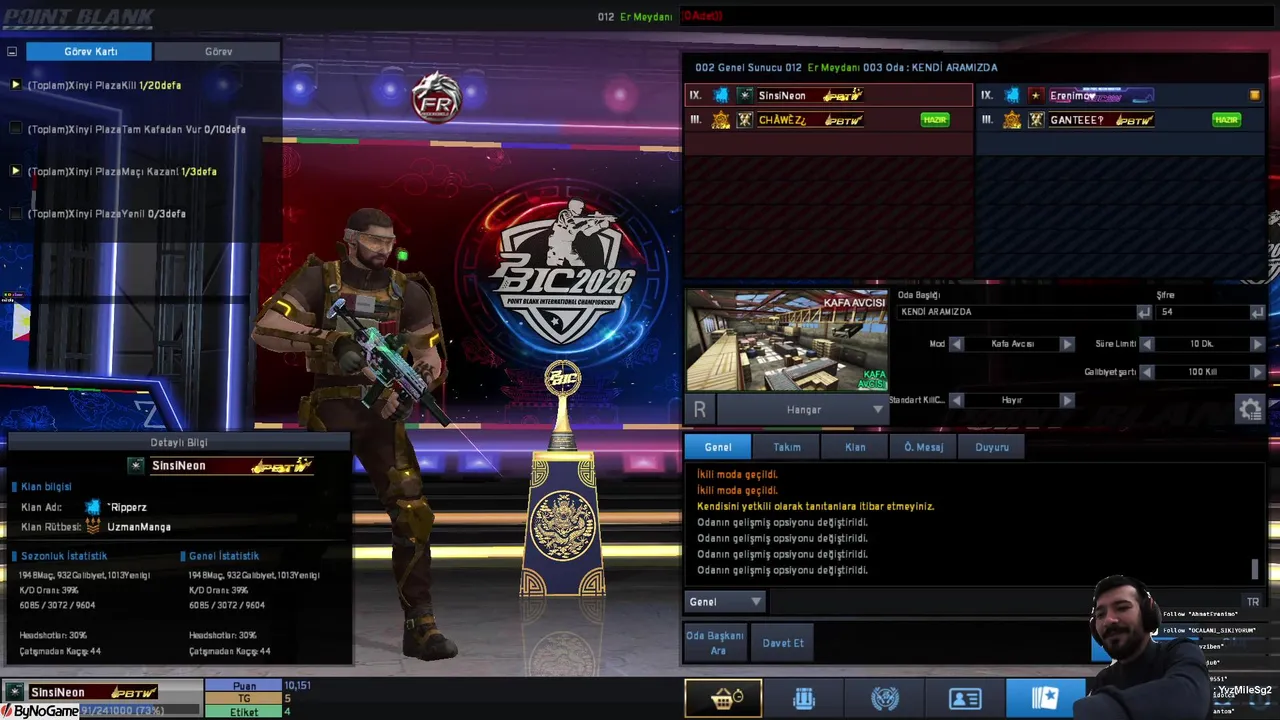1280x720 pixels.
Task: Change Standart Kill option with left arrow
Action: pyautogui.click(x=956, y=400)
